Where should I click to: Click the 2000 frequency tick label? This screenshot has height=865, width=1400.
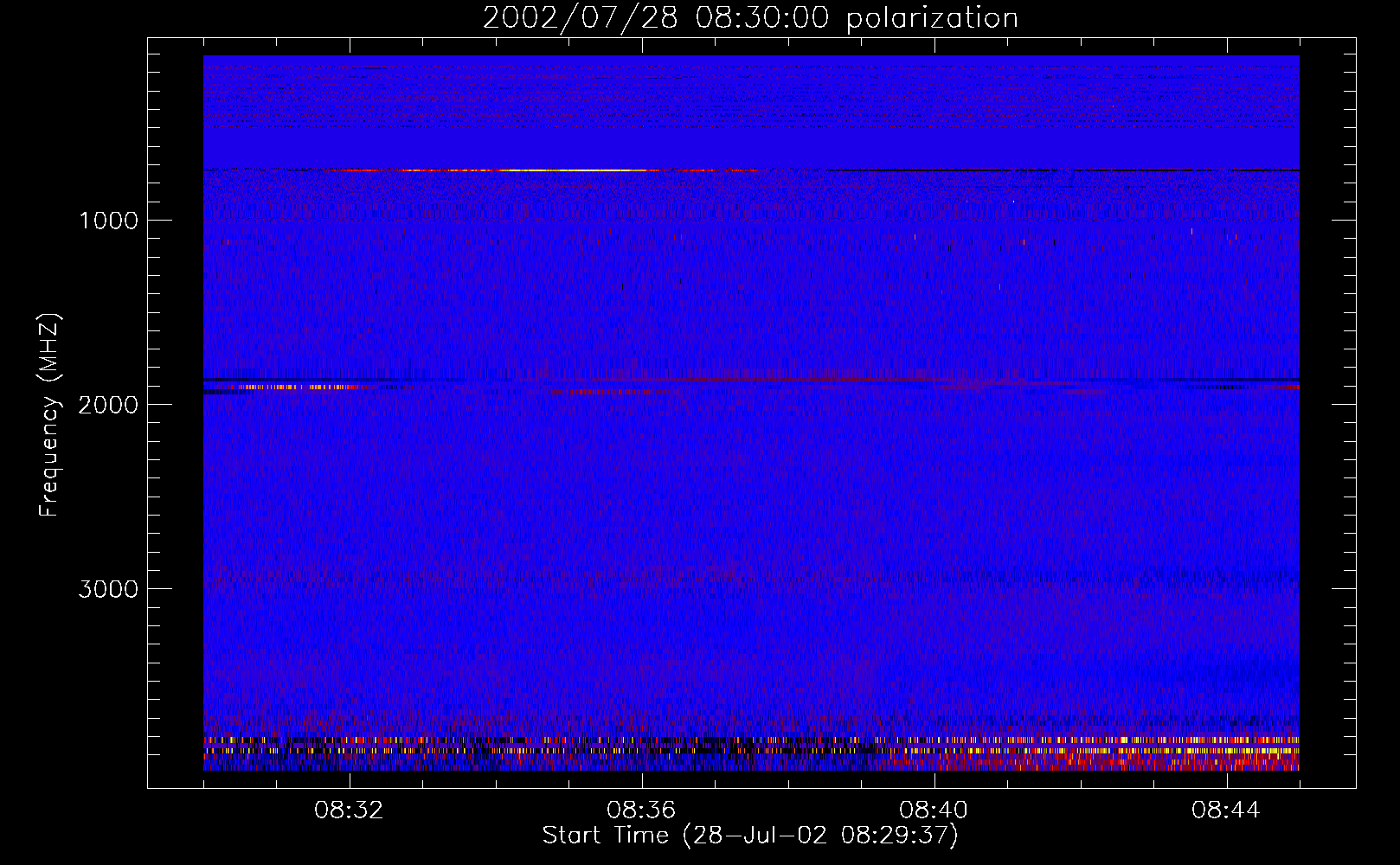coord(108,405)
